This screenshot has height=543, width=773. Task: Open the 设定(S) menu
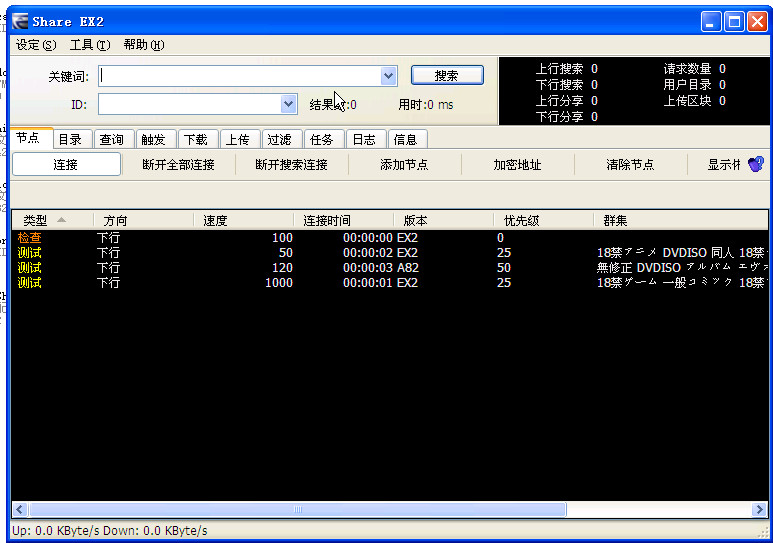click(36, 45)
